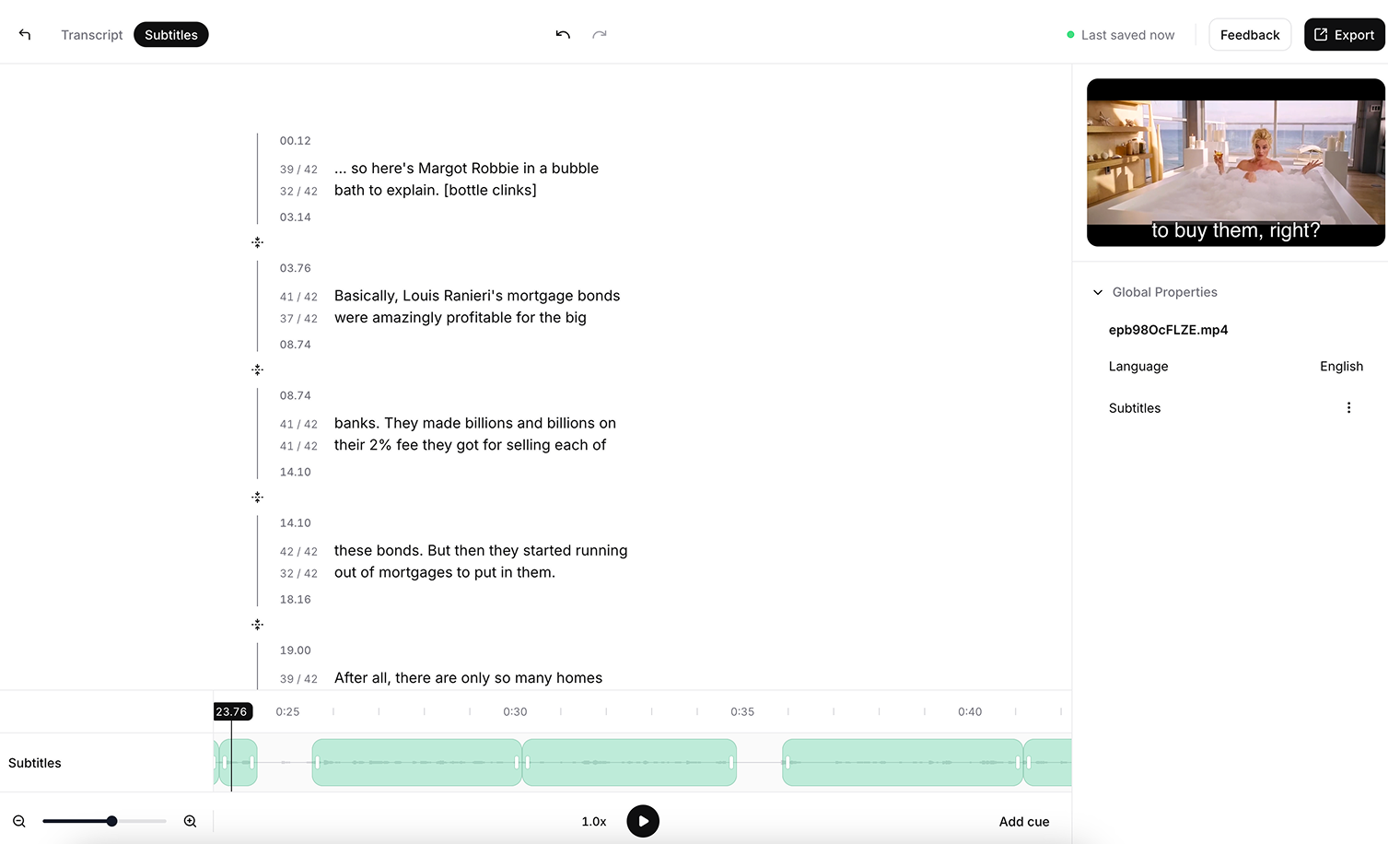Switch to the Transcript tab
The image size is (1400, 844).
click(91, 35)
